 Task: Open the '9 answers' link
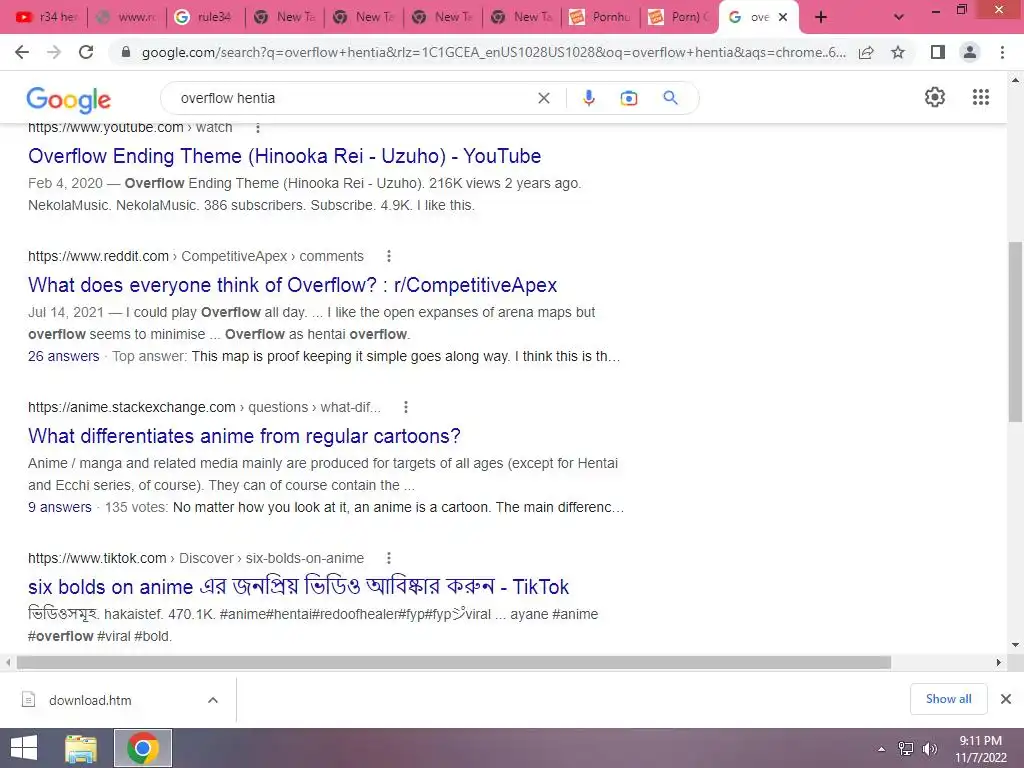tap(59, 507)
